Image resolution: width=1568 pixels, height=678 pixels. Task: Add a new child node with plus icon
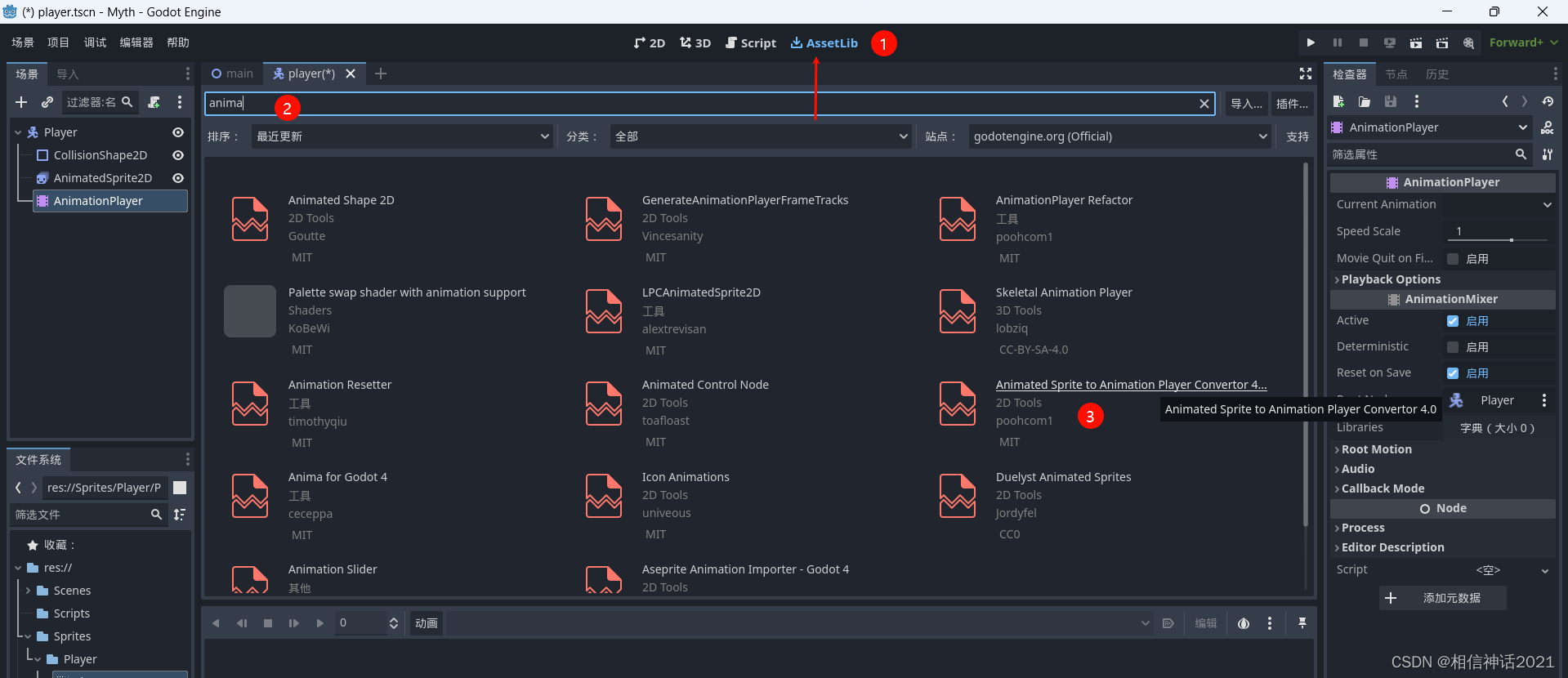click(x=21, y=102)
